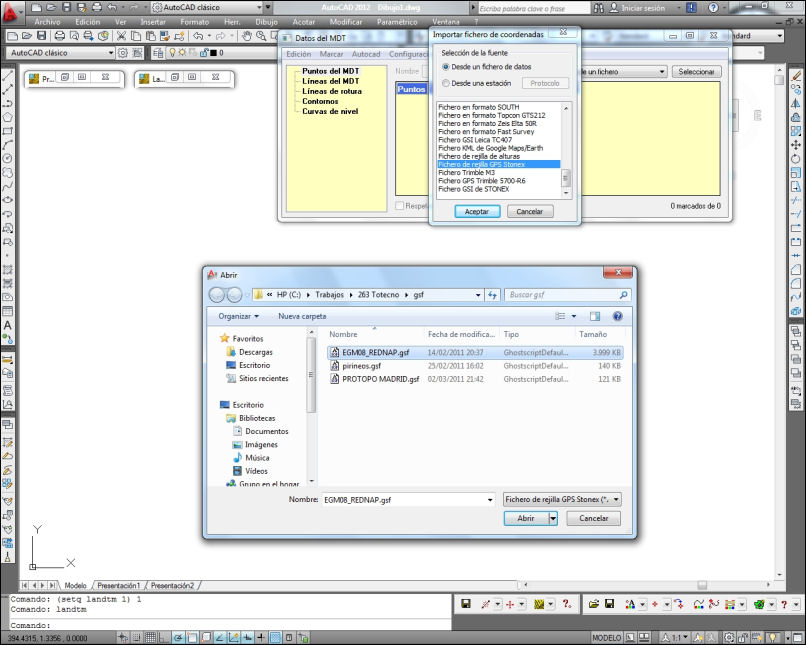Click 'Nueva carpeta' in Abrir dialog
This screenshot has height=645, width=806.
[x=302, y=316]
